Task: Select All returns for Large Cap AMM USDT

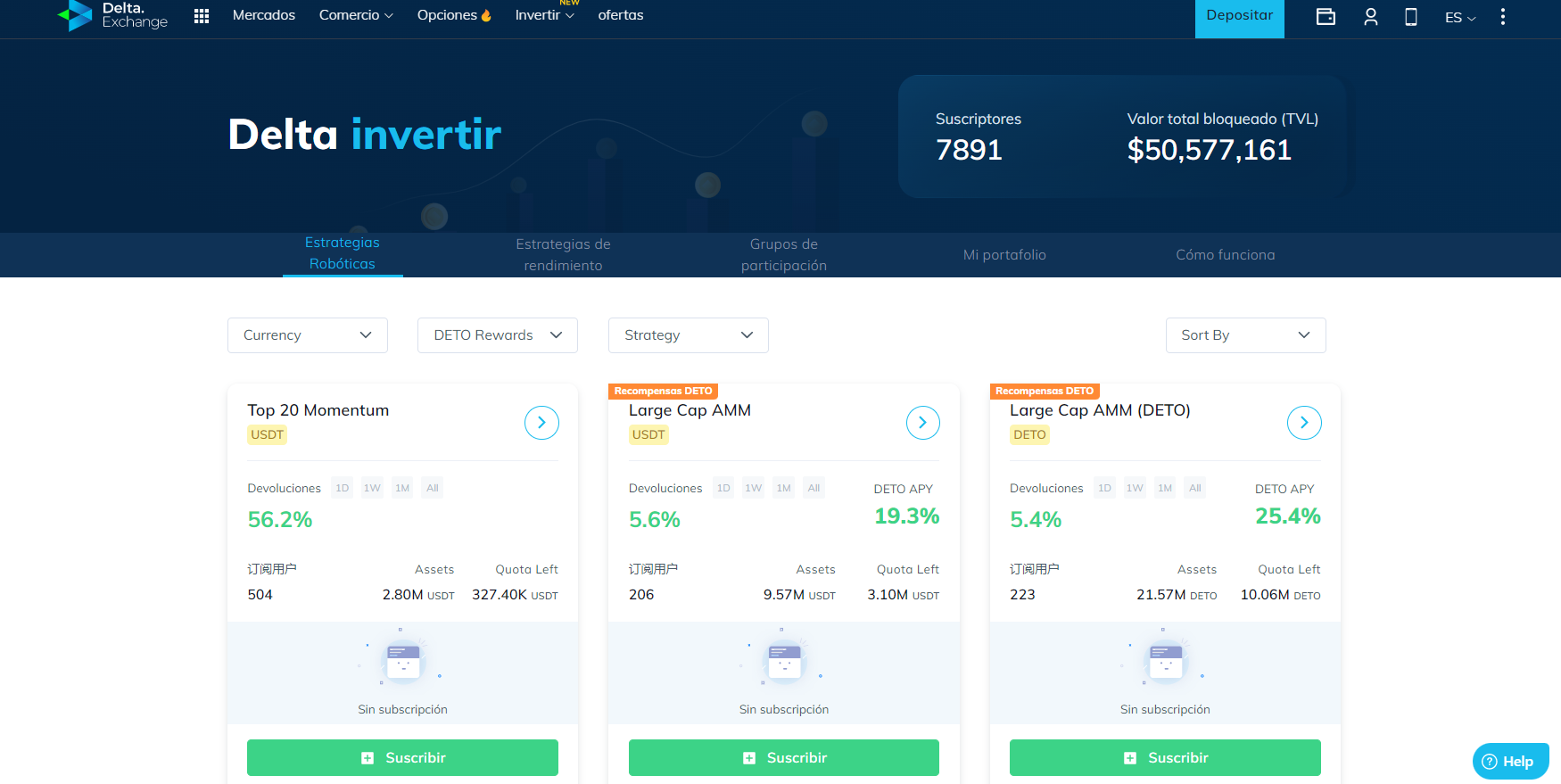Action: pos(814,488)
